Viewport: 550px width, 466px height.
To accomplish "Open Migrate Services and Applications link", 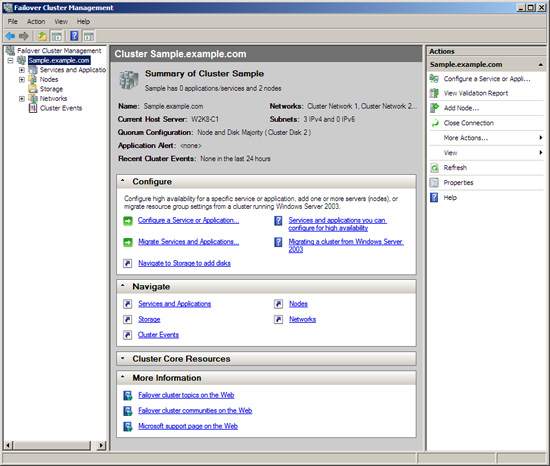I will click(189, 242).
